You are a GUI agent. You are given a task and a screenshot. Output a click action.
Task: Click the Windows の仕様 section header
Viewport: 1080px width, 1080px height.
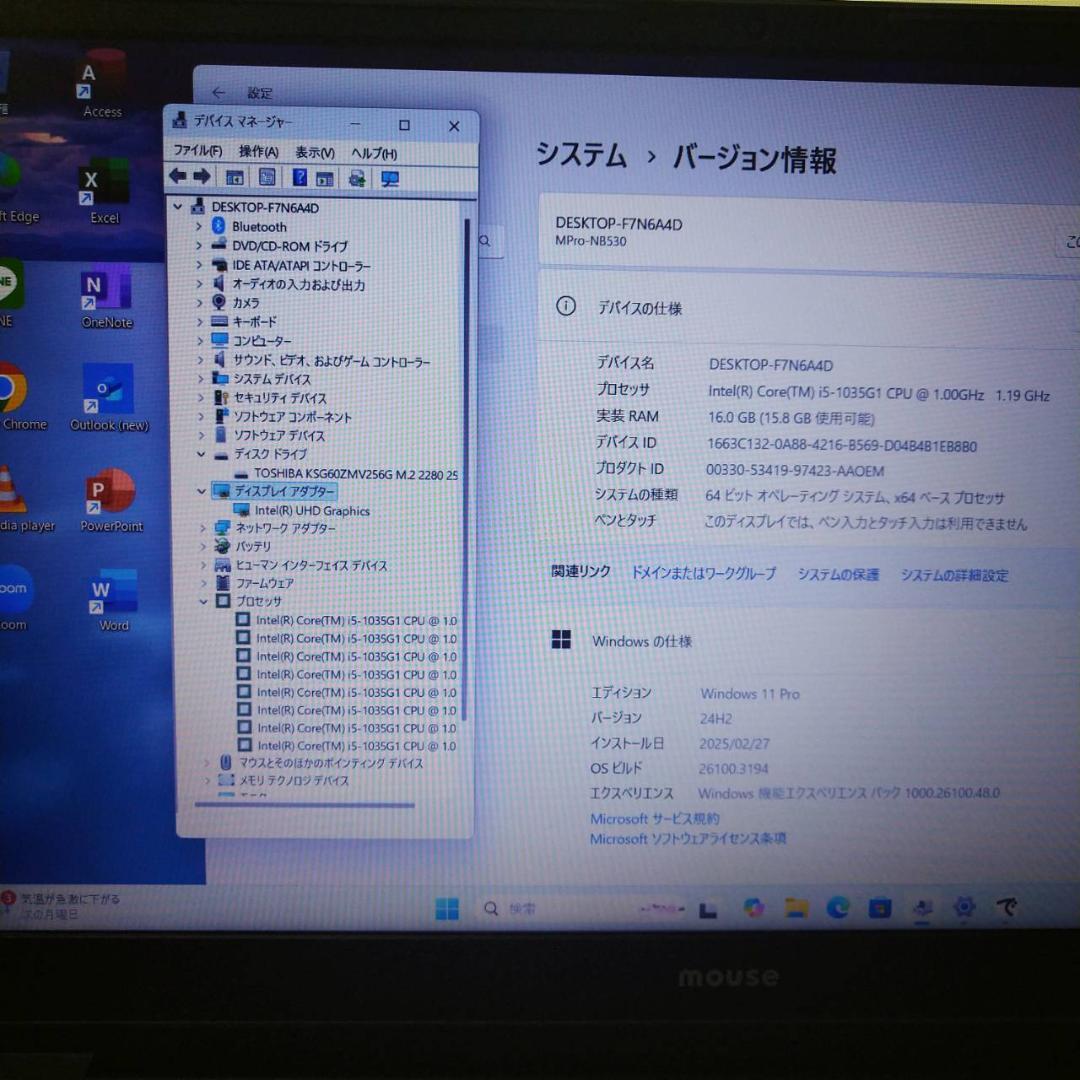[x=641, y=641]
